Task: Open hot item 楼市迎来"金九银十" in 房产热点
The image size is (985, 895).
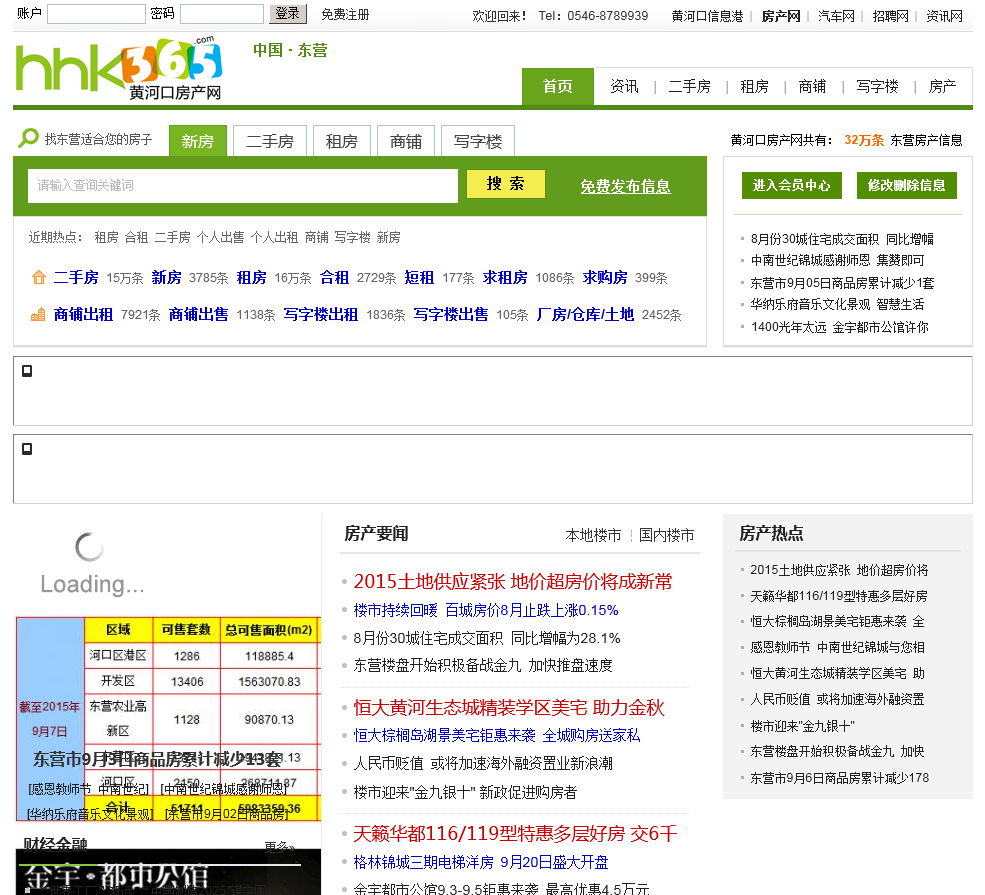Action: click(x=802, y=727)
